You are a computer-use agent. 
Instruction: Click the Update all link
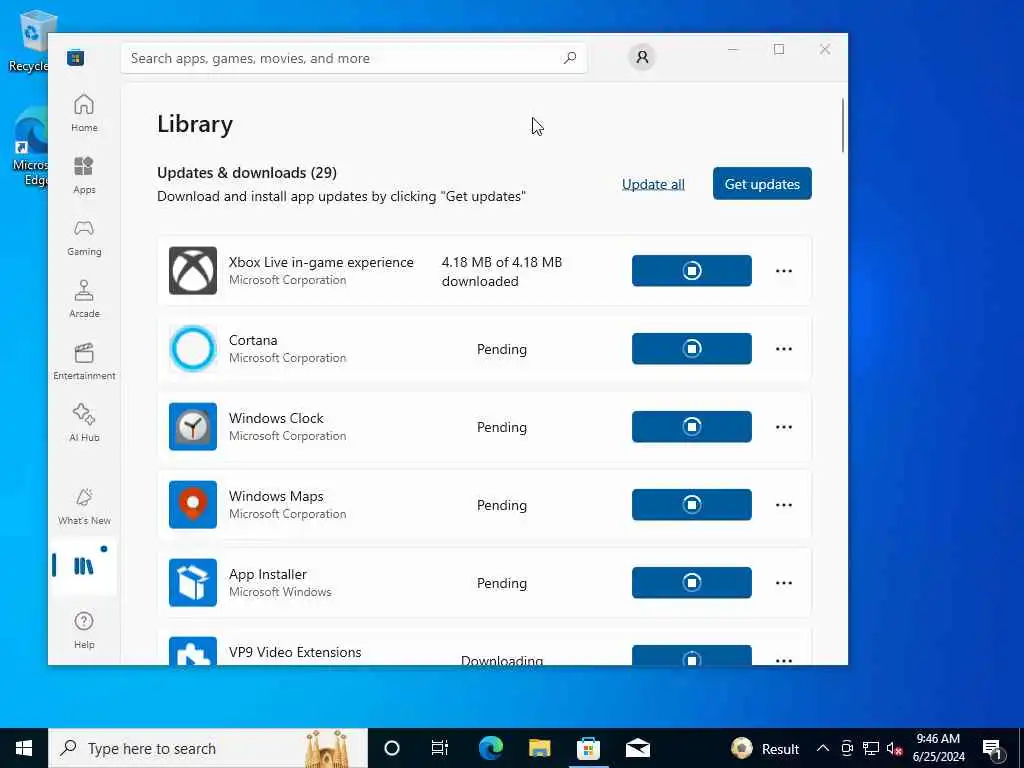coord(653,184)
